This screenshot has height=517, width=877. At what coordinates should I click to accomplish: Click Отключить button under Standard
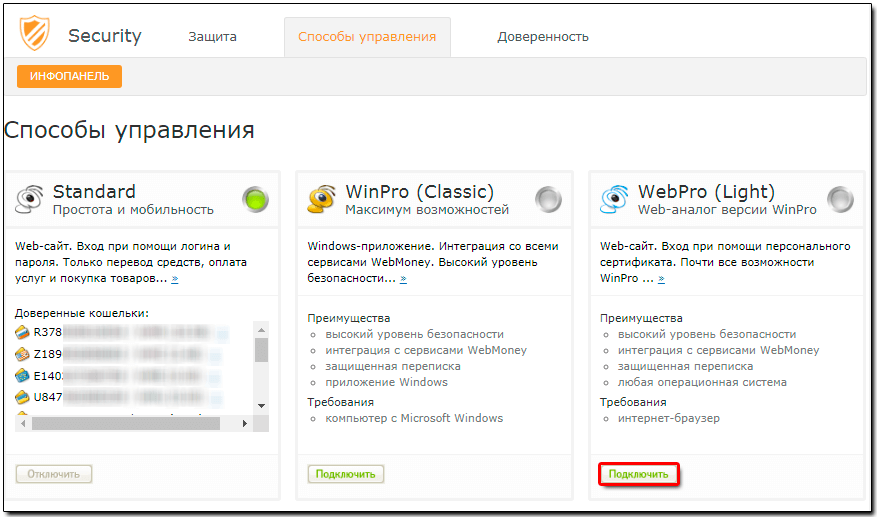pos(54,474)
